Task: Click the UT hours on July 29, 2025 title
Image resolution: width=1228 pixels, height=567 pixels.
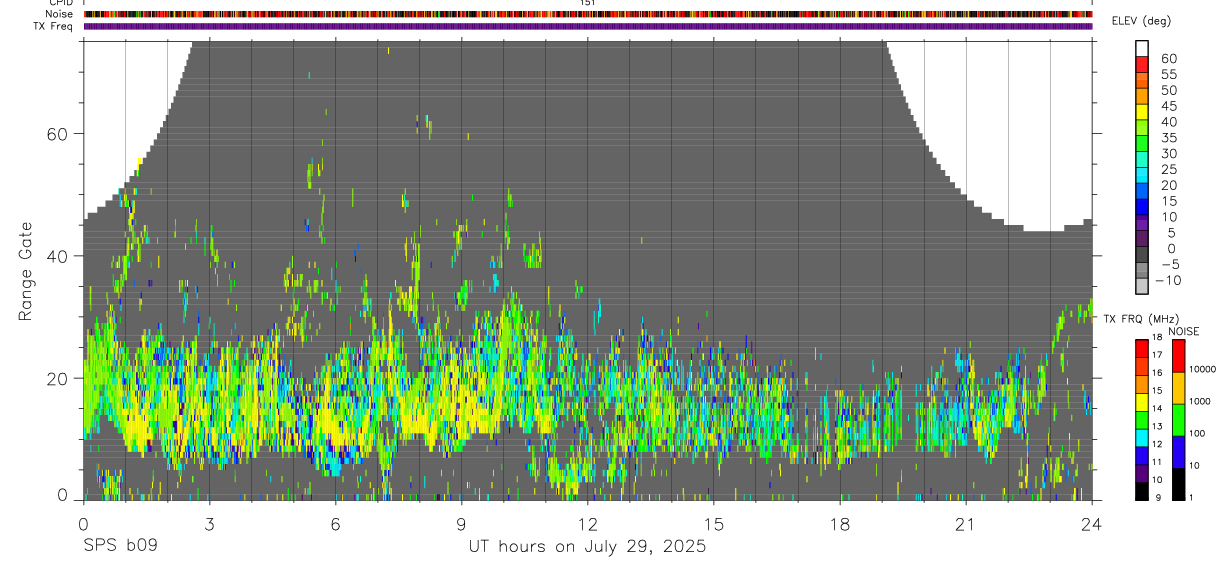Action: [x=587, y=547]
